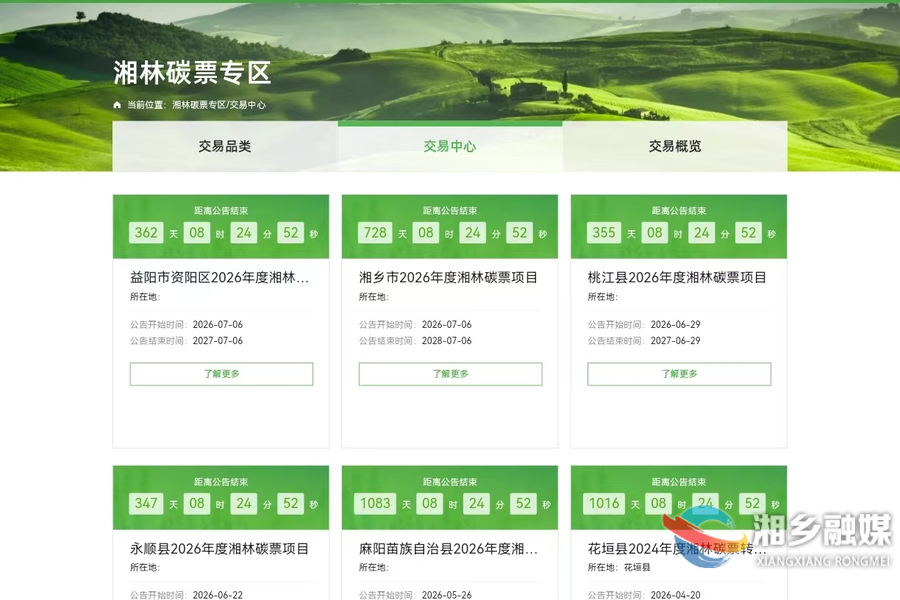
Task: Click the 362 days countdown value
Action: [146, 233]
